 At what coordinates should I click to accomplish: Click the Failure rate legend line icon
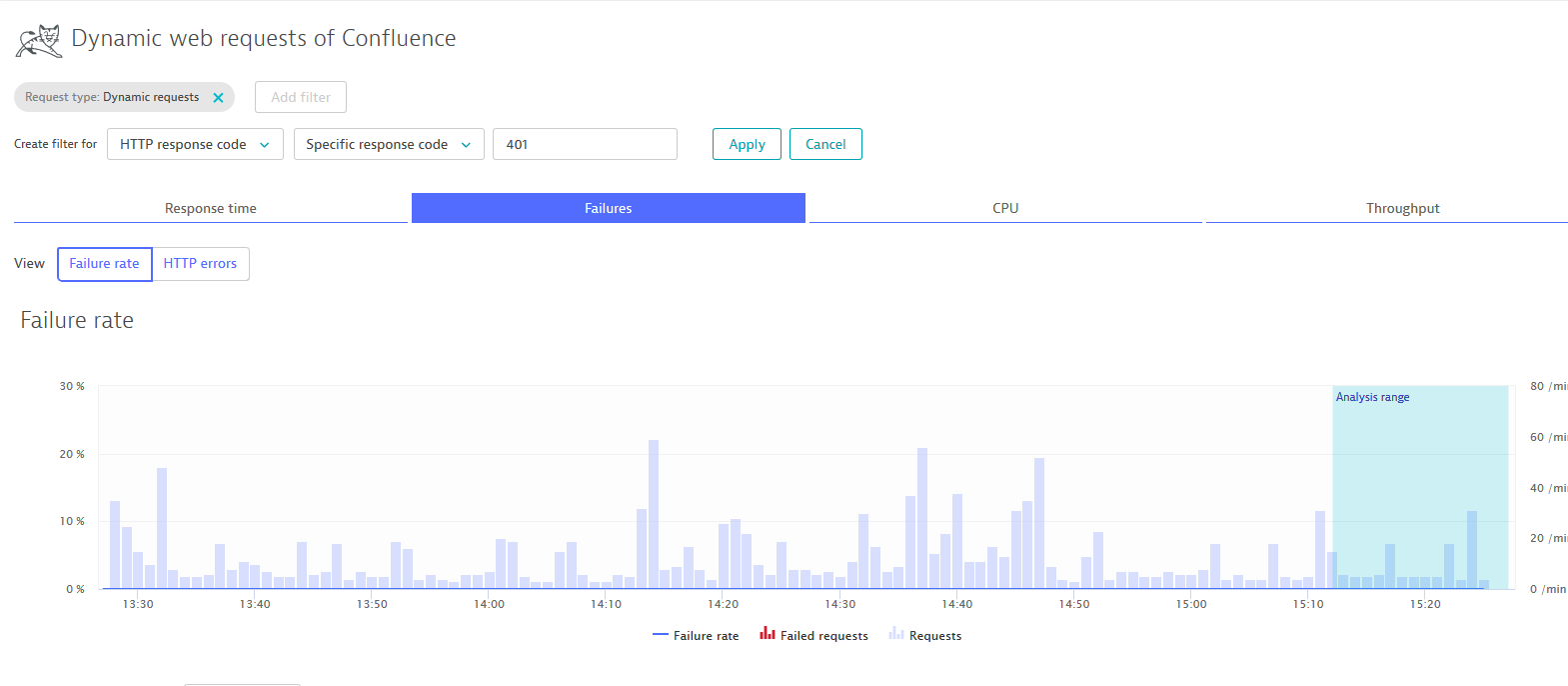tap(660, 635)
